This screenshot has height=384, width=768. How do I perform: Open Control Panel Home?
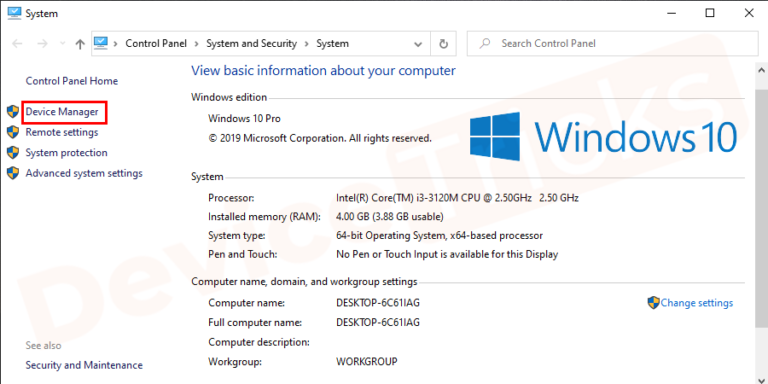coord(72,81)
